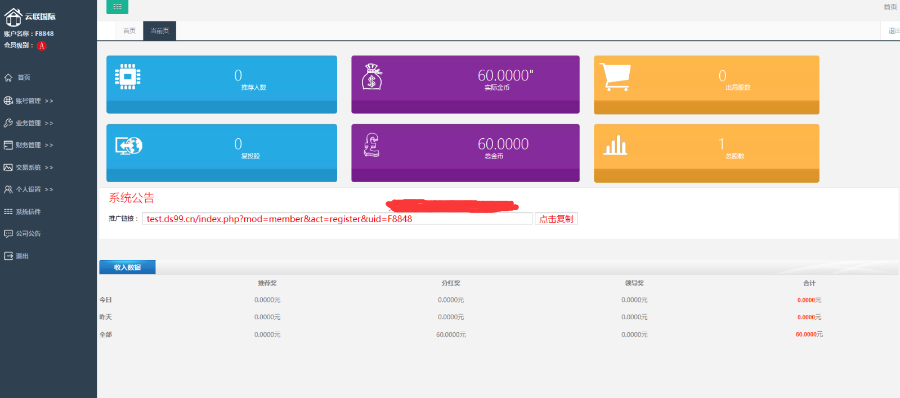Image resolution: width=900 pixels, height=398 pixels.
Task: Click the finance window icon in the sidebar
Action: [8, 145]
